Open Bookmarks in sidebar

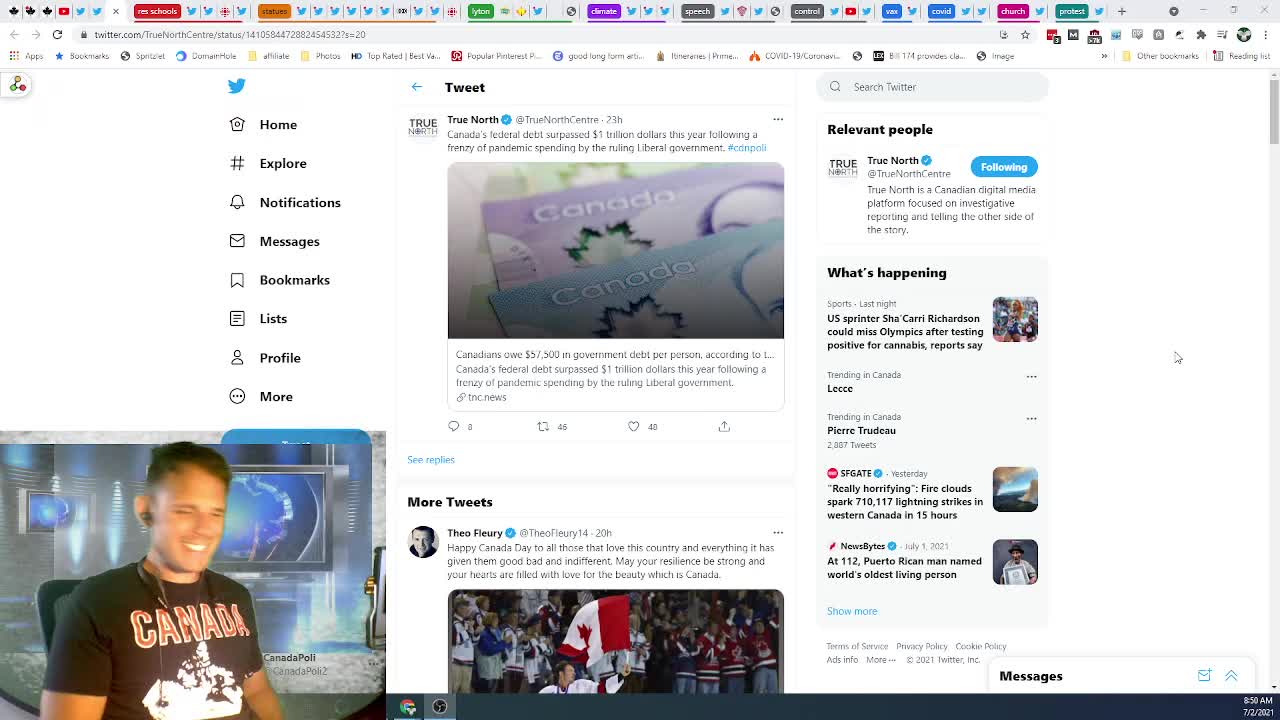pyautogui.click(x=280, y=280)
